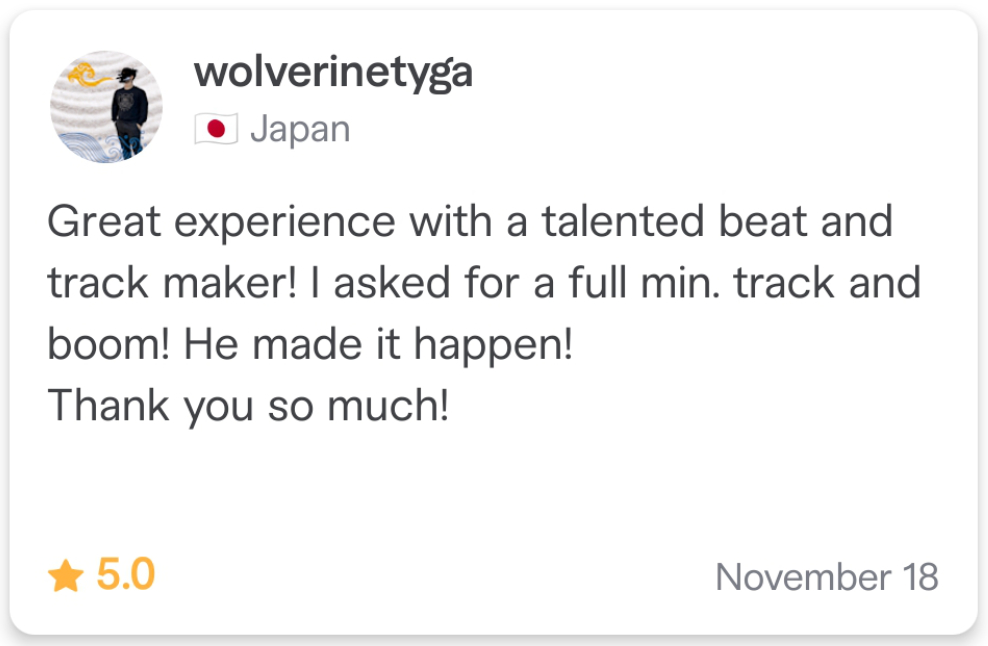This screenshot has height=646, width=988.
Task: Click the line starting 'Great experience with'
Action: 470,222
